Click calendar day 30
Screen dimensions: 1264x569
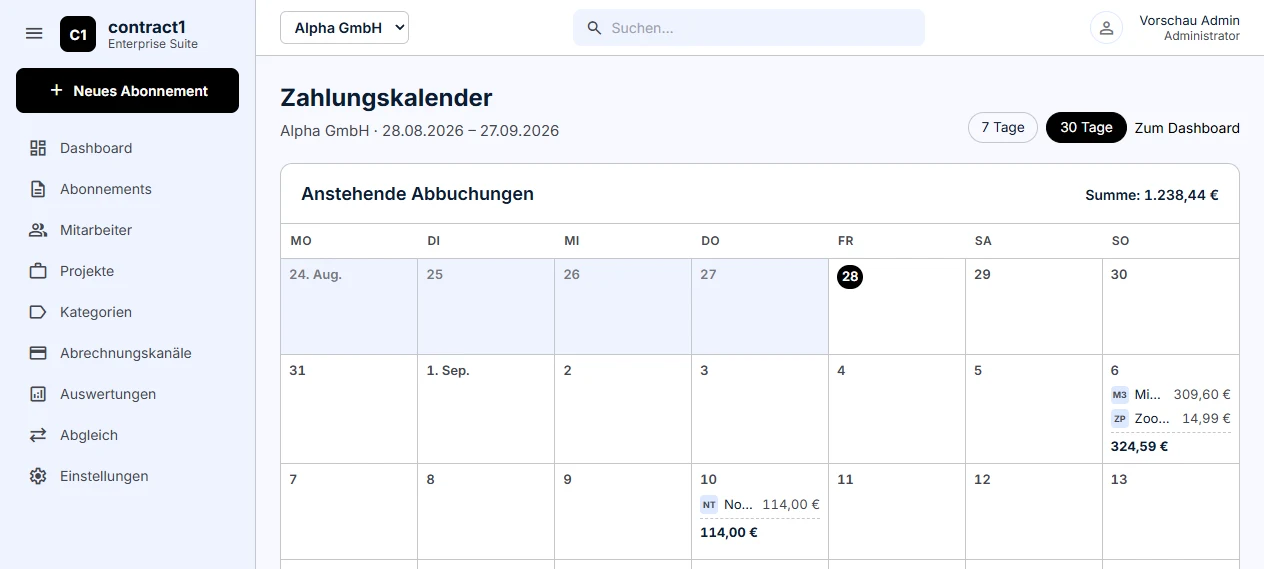coord(1171,307)
